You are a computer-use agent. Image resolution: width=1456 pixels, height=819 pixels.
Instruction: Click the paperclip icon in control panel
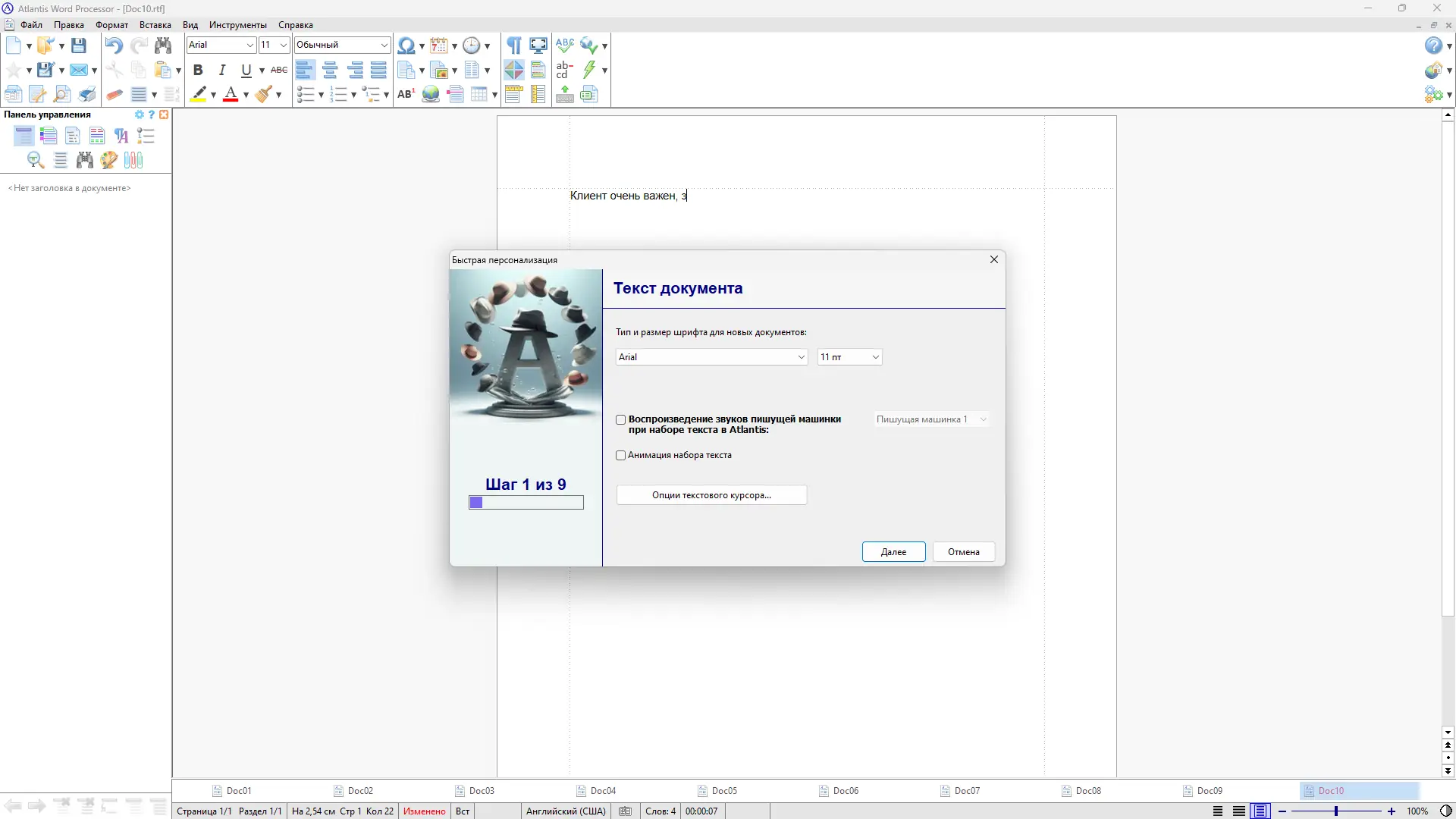point(133,160)
